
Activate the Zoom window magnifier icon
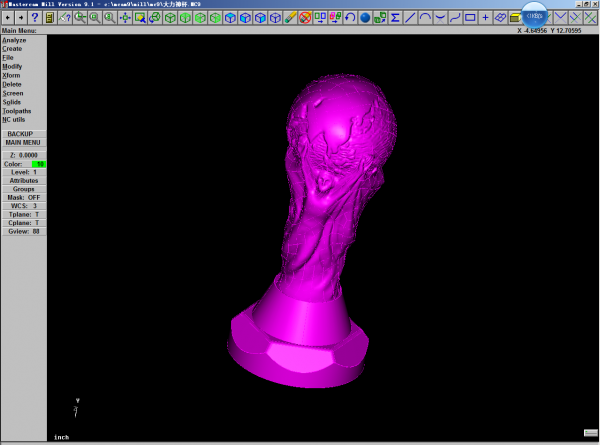pos(80,18)
